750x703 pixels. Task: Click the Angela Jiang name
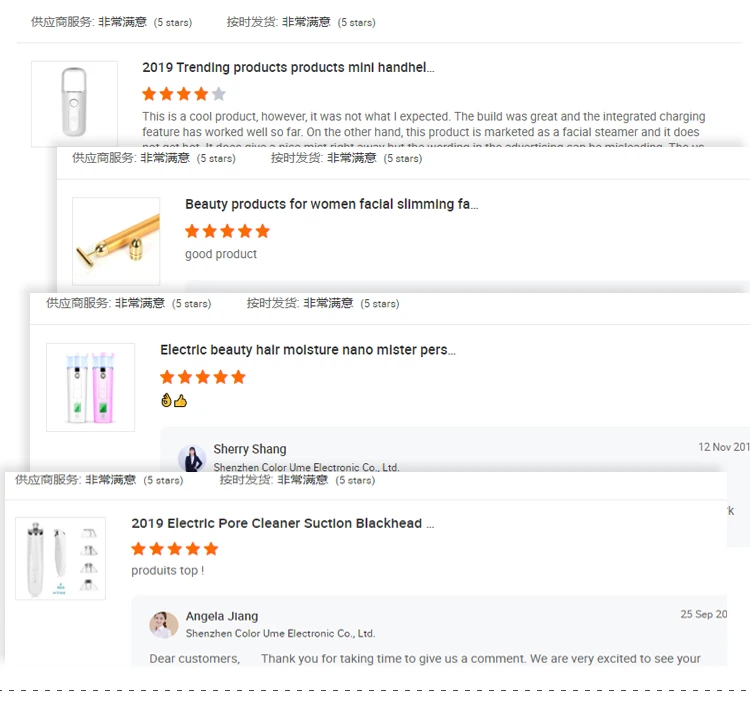(x=221, y=616)
